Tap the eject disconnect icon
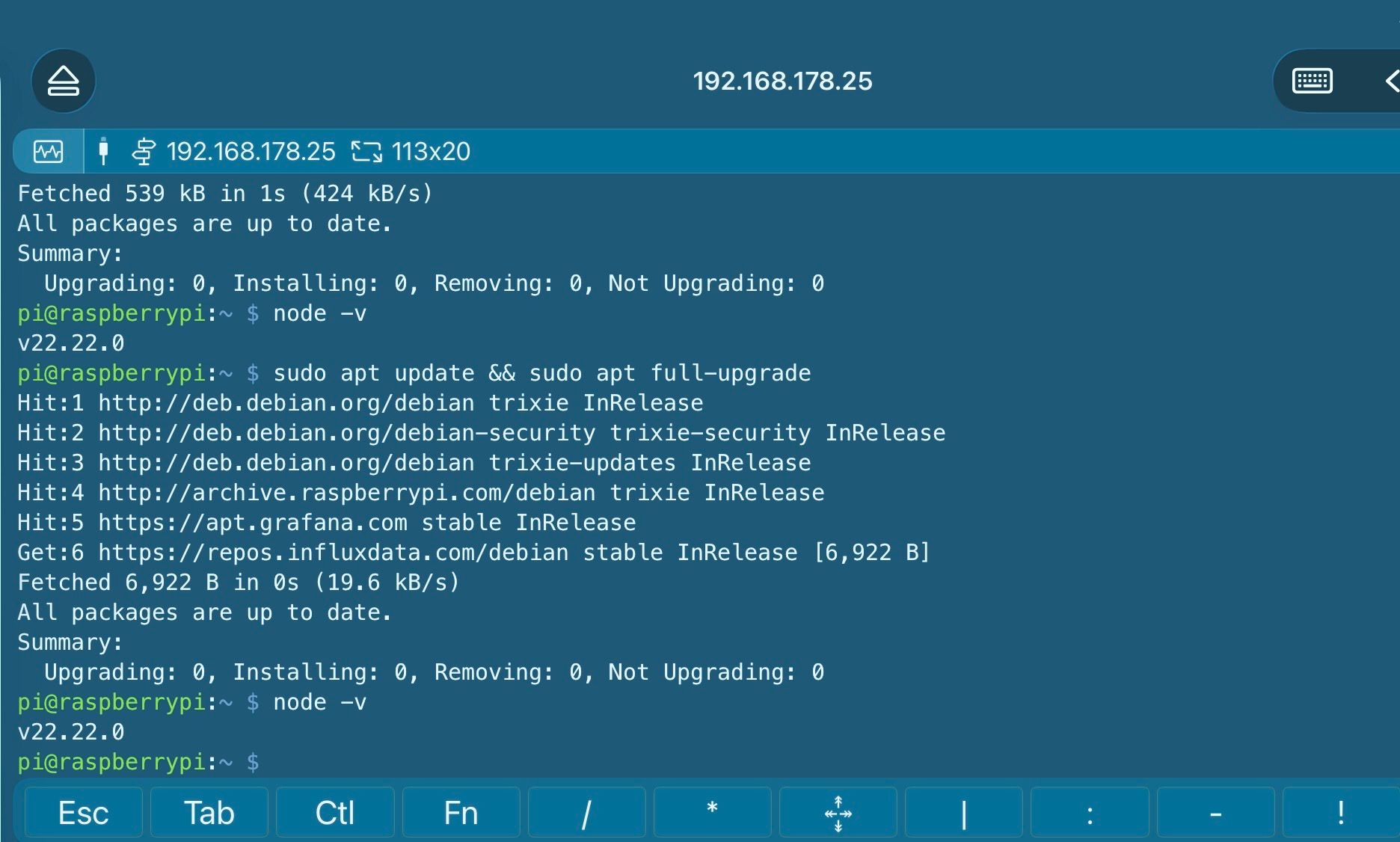 pos(64,81)
